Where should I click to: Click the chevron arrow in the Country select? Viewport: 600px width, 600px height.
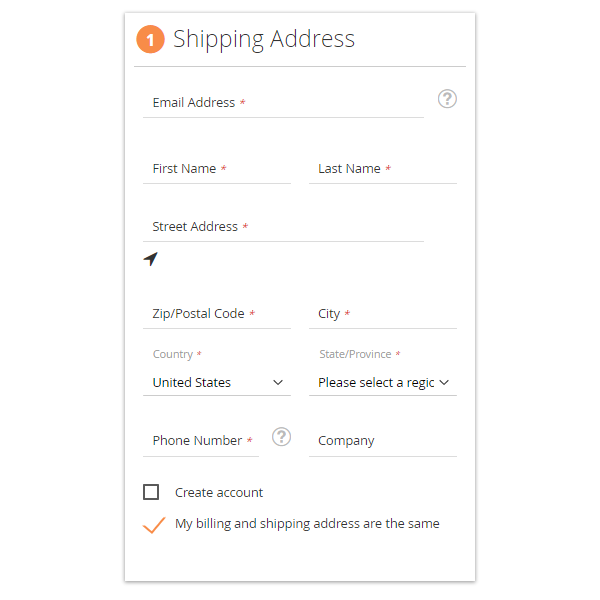pyautogui.click(x=278, y=382)
